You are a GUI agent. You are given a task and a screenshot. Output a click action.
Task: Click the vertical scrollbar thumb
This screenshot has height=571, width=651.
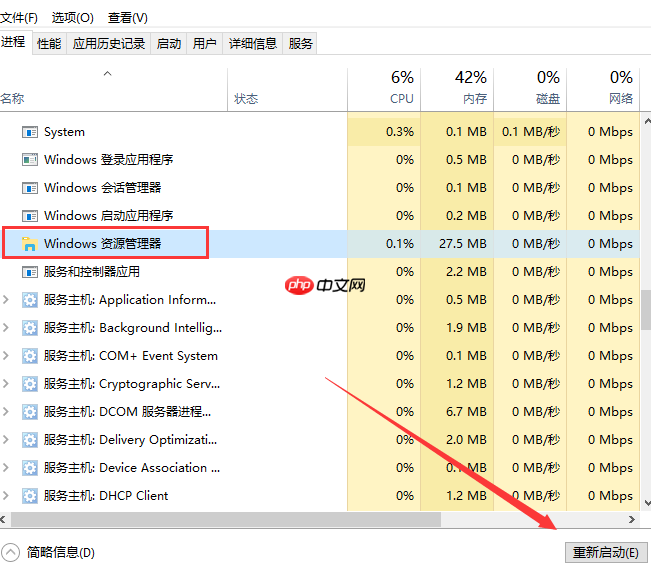pyautogui.click(x=646, y=309)
